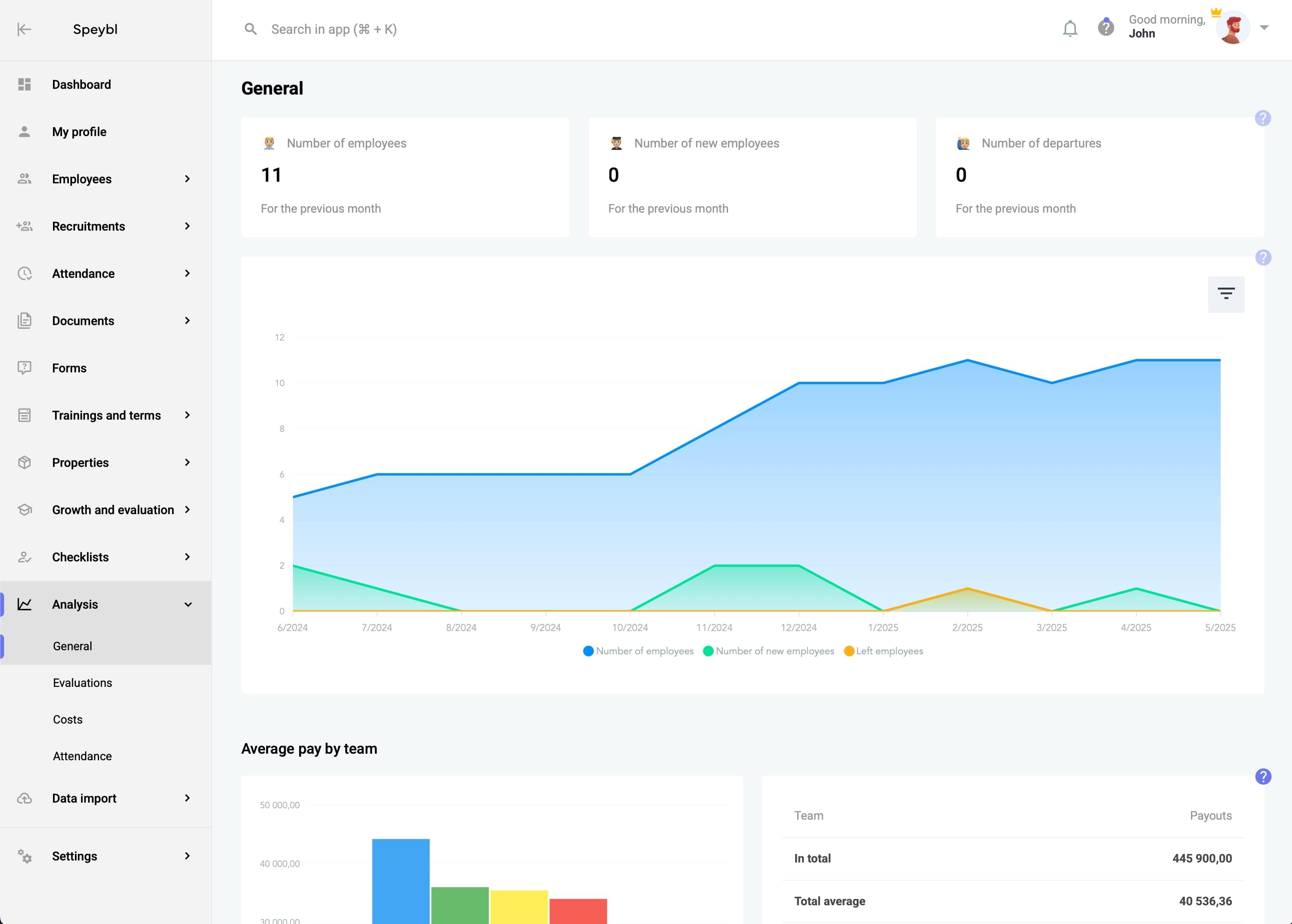The height and width of the screenshot is (924, 1292).
Task: Click help question mark in header
Action: 1105,27
